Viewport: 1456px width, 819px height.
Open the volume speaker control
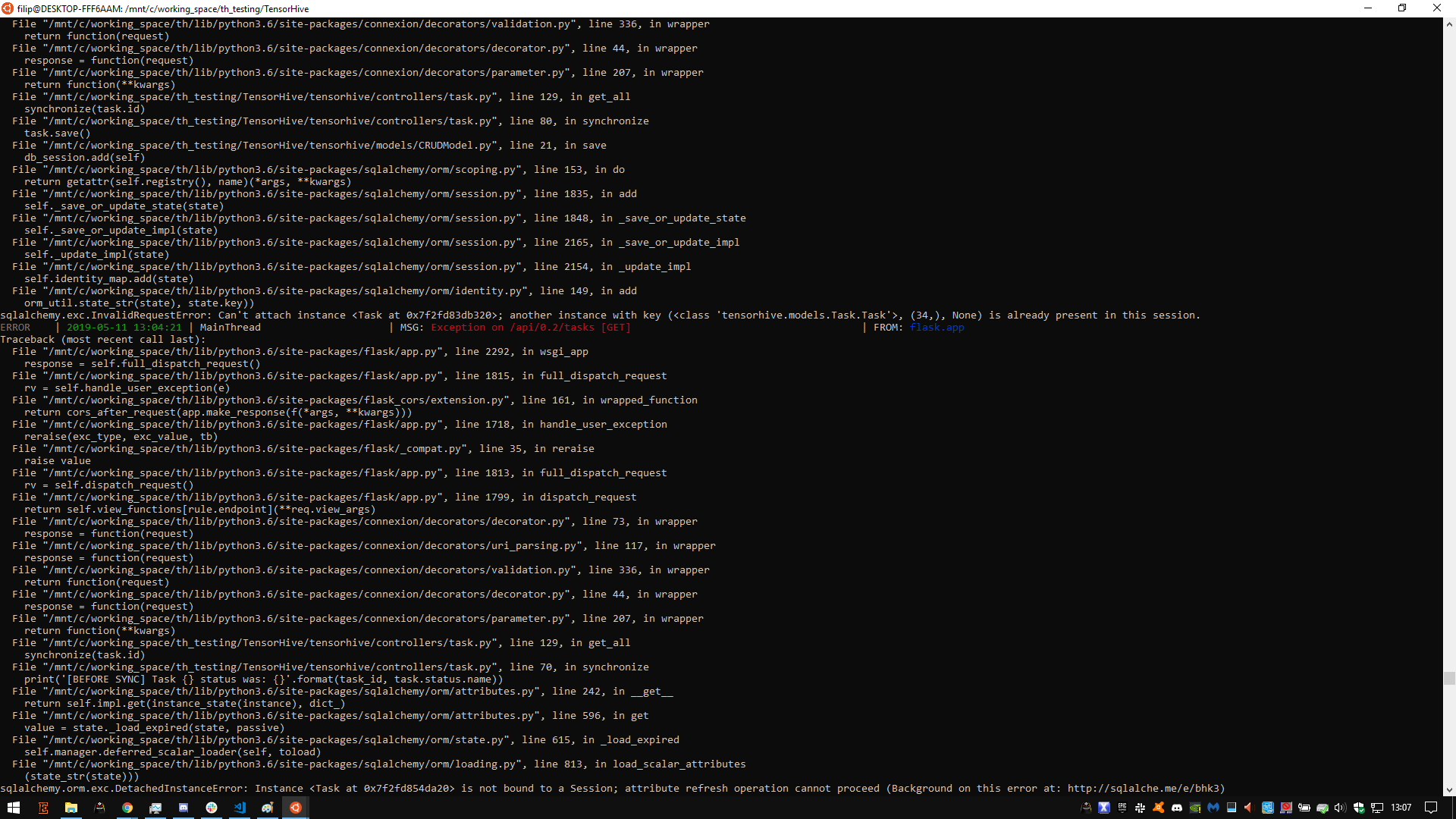click(x=1340, y=808)
